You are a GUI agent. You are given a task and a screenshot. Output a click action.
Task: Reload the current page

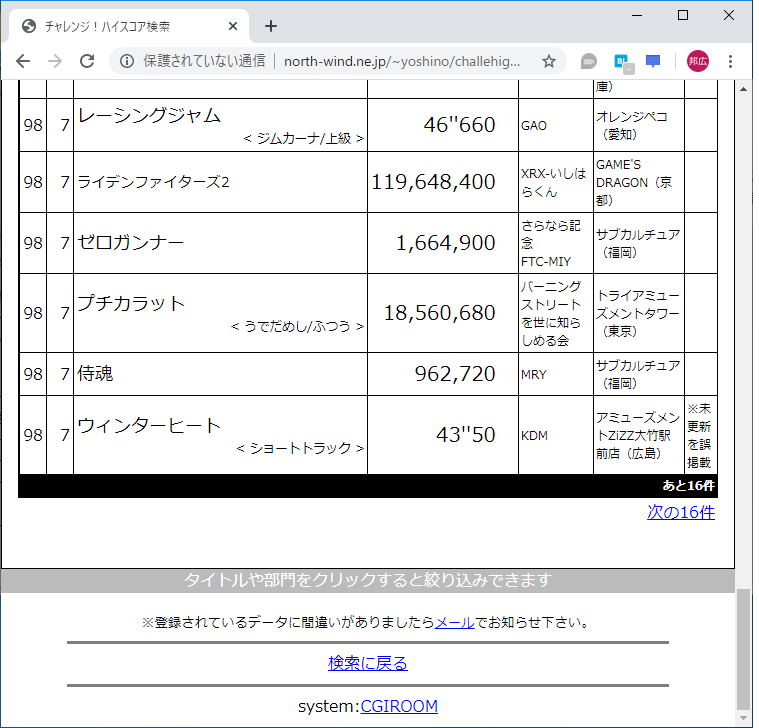(87, 61)
